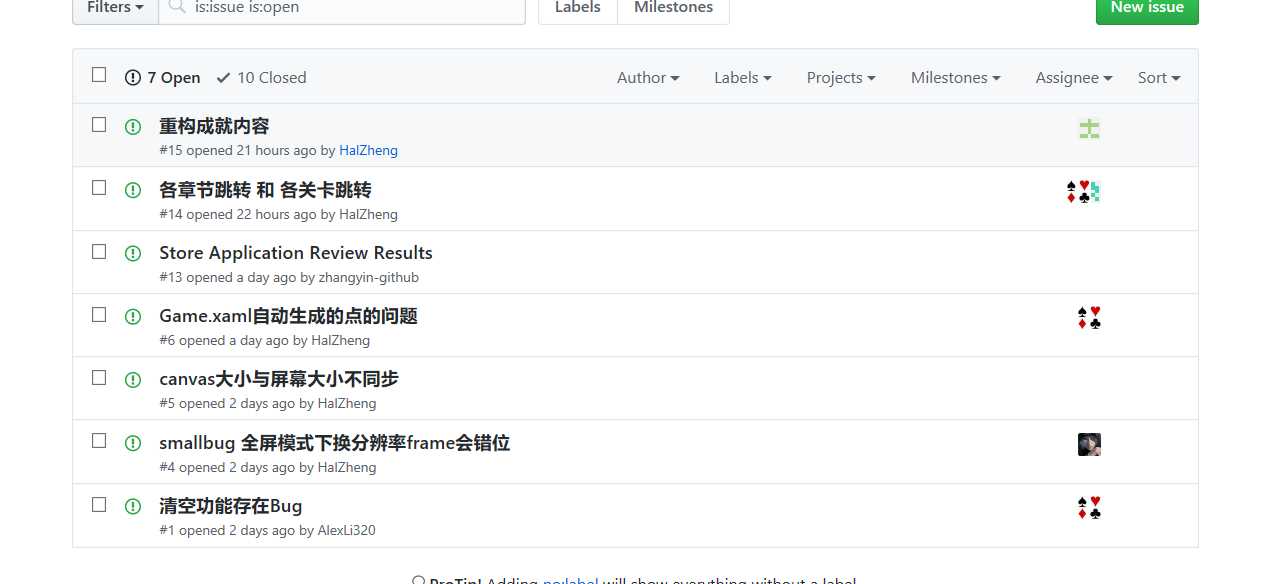This screenshot has height=584, width=1273.
Task: Open the Projects filter dropdown
Action: point(841,77)
